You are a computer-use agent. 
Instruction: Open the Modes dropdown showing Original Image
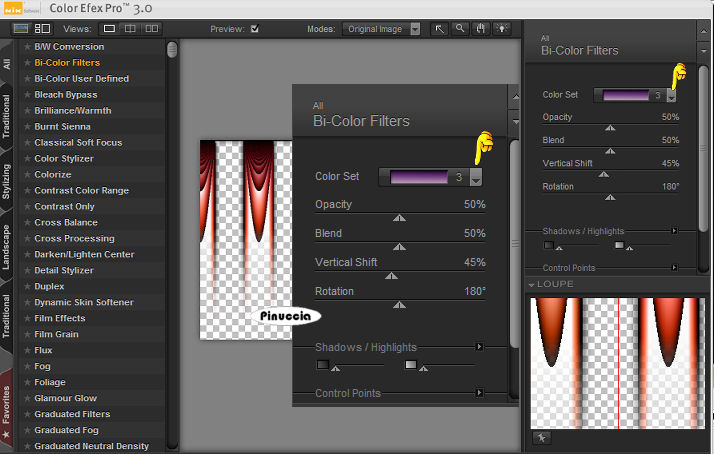pos(382,29)
